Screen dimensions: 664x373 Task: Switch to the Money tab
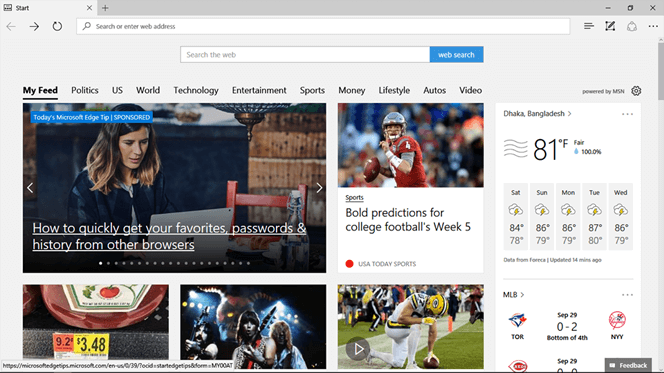[x=351, y=90]
